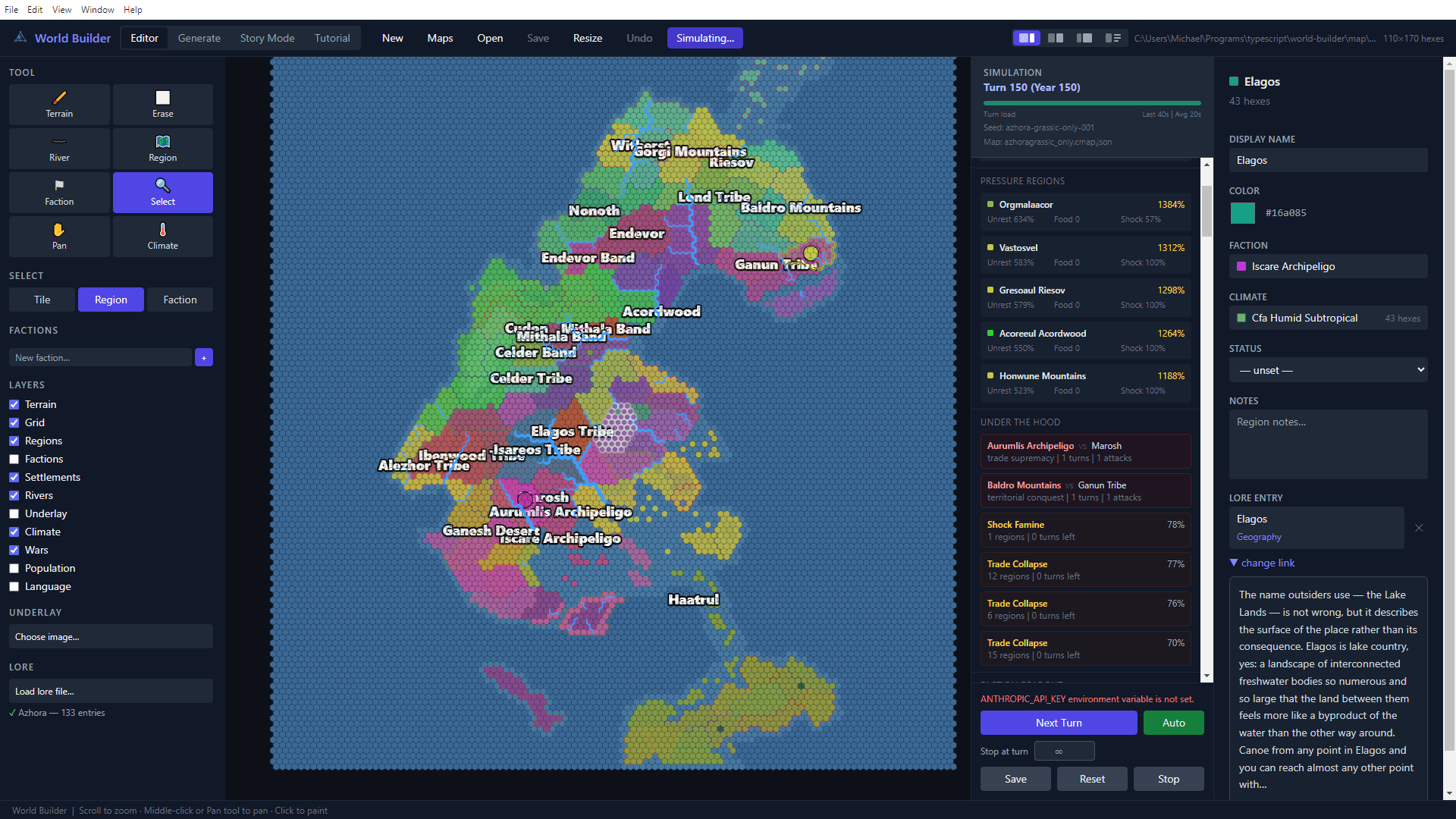Open the Window menu
This screenshot has height=819, width=1456.
click(97, 10)
